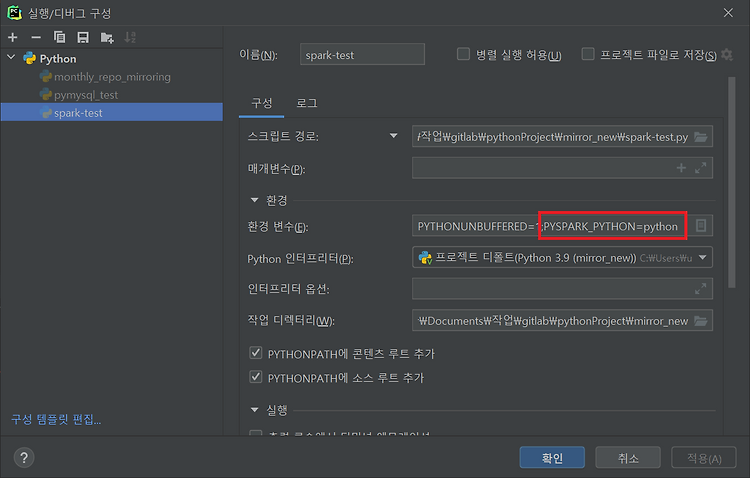Image resolution: width=750 pixels, height=478 pixels.
Task: Save the configuration with the disk icon
Action: click(83, 37)
